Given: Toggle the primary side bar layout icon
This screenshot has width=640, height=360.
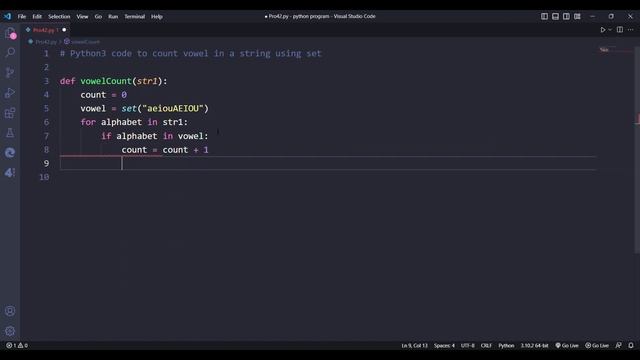Looking at the screenshot, I should point(544,16).
